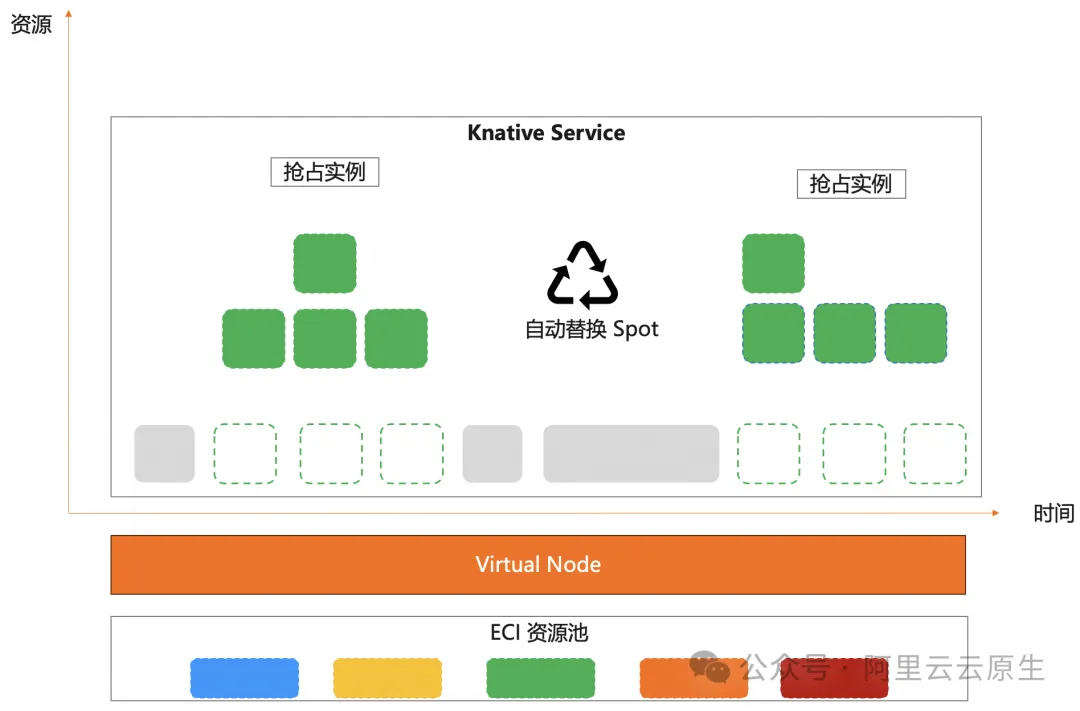Click the left 抢占实例 label box
1080x711 pixels.
[324, 172]
